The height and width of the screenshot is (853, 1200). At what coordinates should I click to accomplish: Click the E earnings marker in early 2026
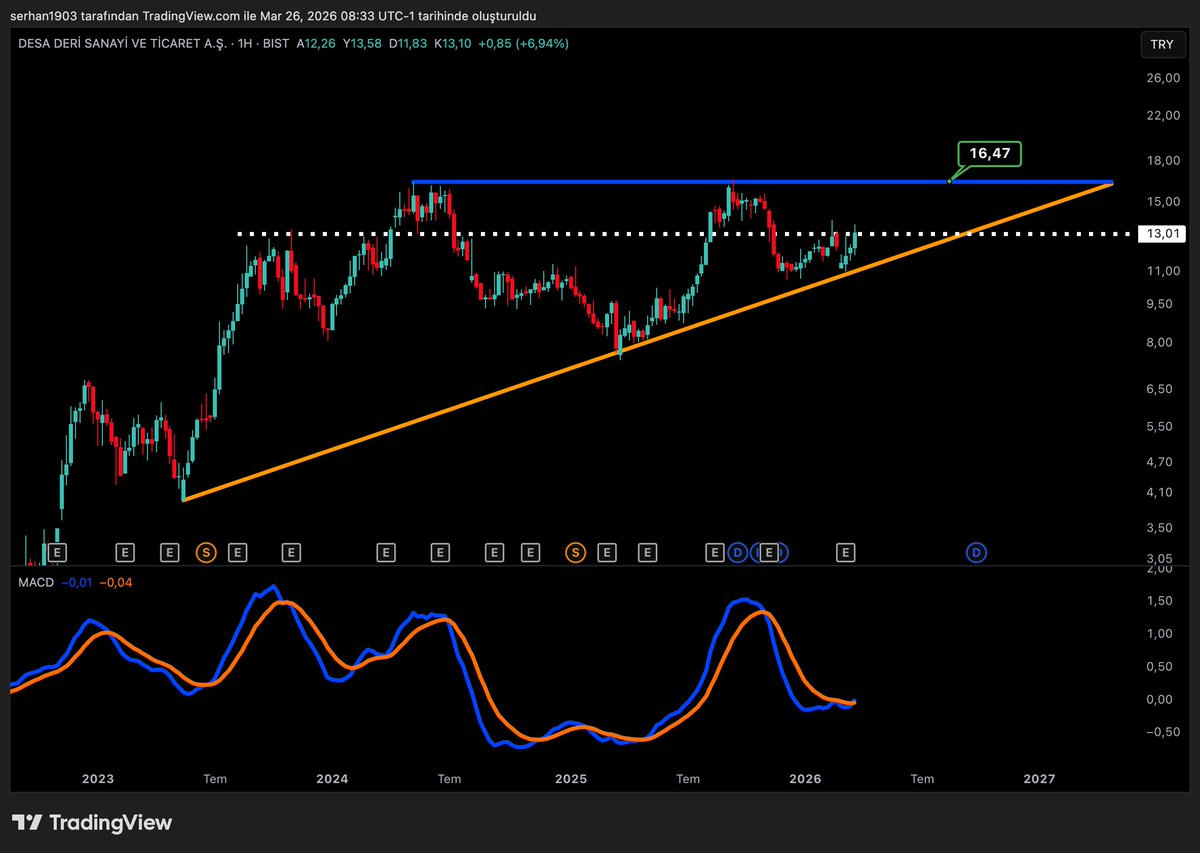click(846, 551)
